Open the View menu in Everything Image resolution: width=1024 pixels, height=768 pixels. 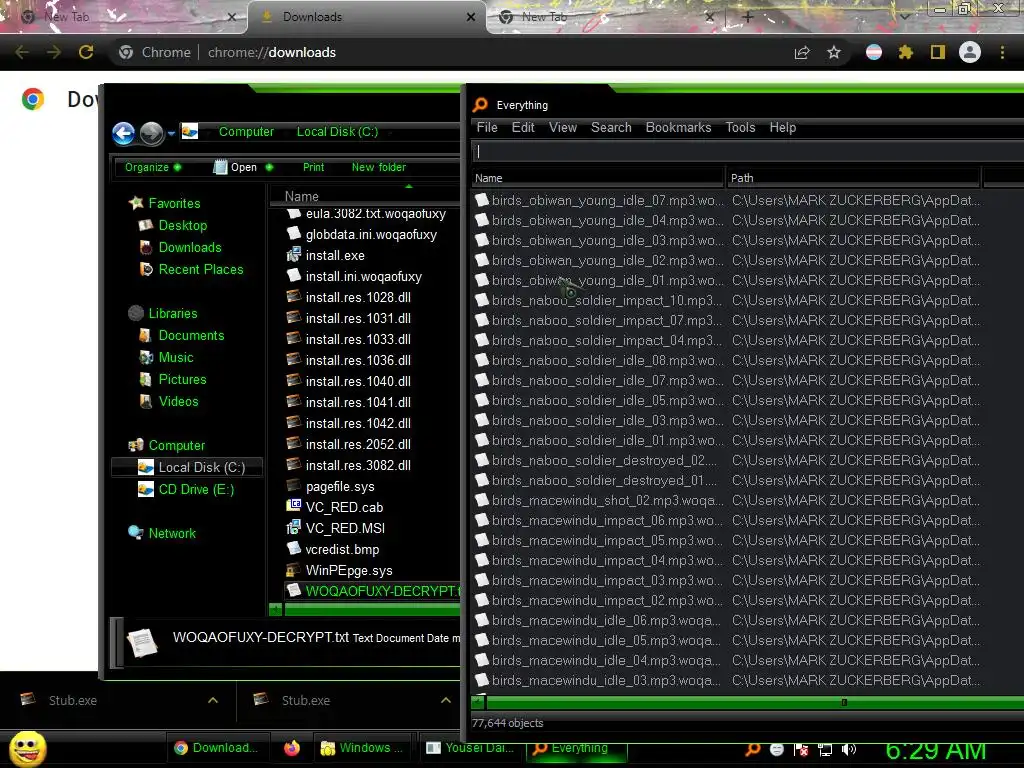click(x=563, y=127)
